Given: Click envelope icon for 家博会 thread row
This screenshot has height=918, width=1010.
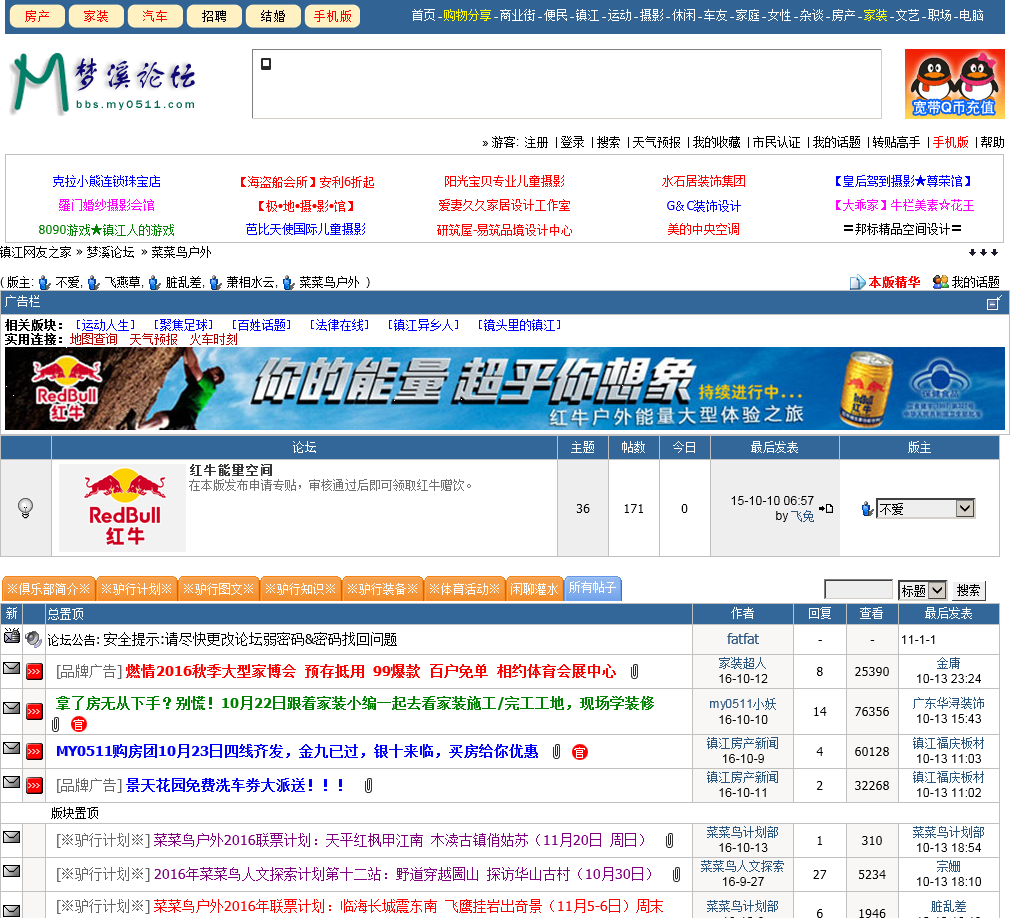Looking at the screenshot, I should tap(11, 668).
